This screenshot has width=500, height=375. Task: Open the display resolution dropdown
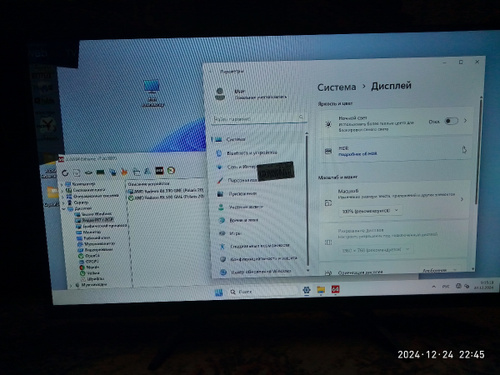(376, 250)
